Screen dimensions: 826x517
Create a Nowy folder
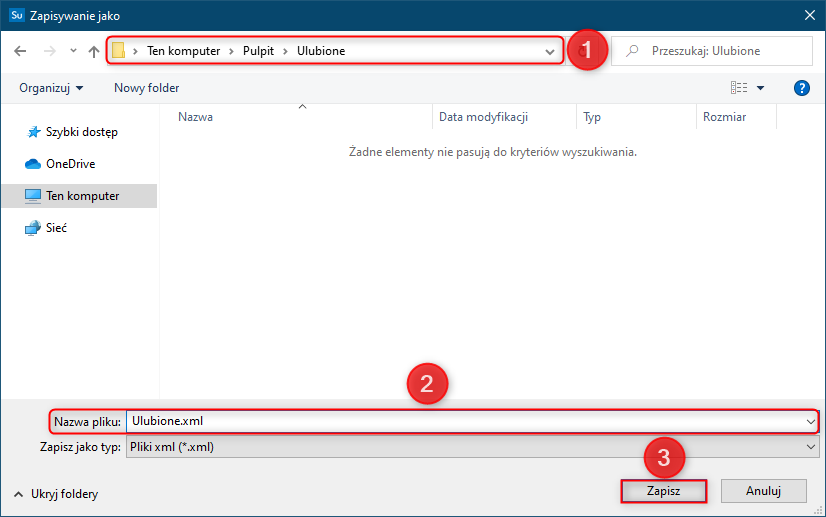[146, 88]
